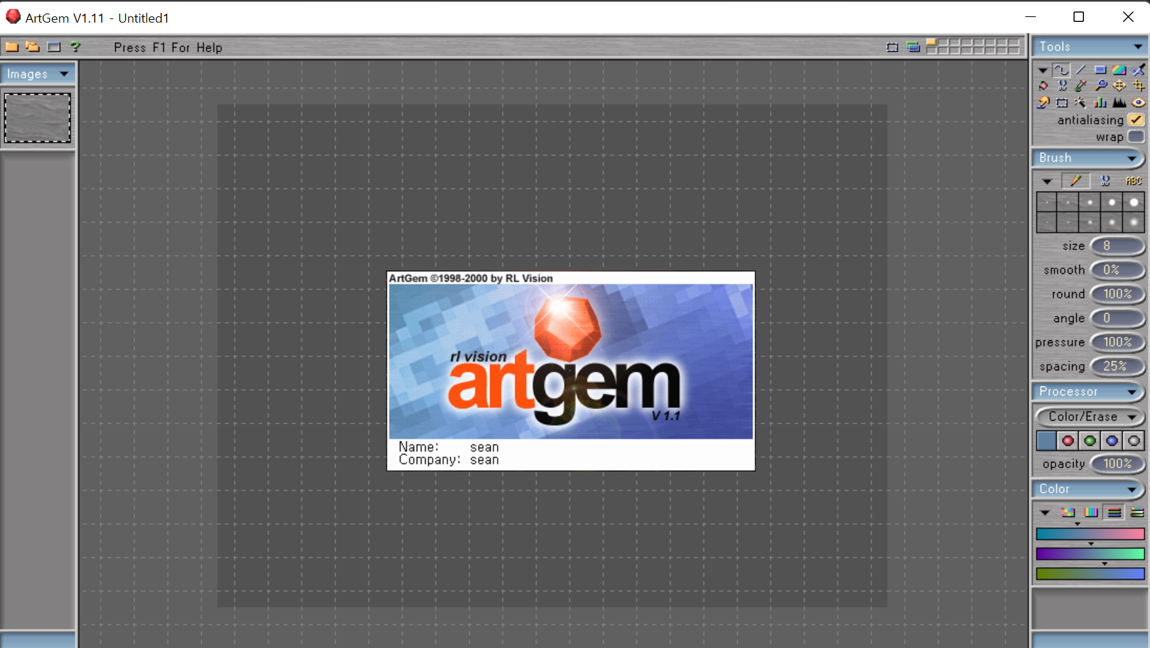This screenshot has height=648, width=1150.
Task: Open the small arrow menu in Tools panel
Action: point(1042,70)
